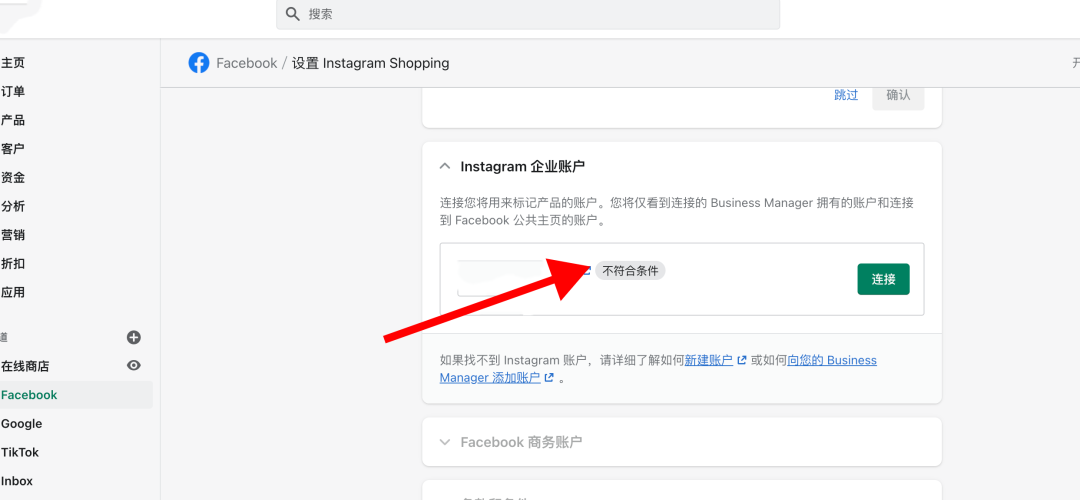Viewport: 1080px width, 500px height.
Task: Click the Facebook 商务账户 heading
Action: click(521, 442)
